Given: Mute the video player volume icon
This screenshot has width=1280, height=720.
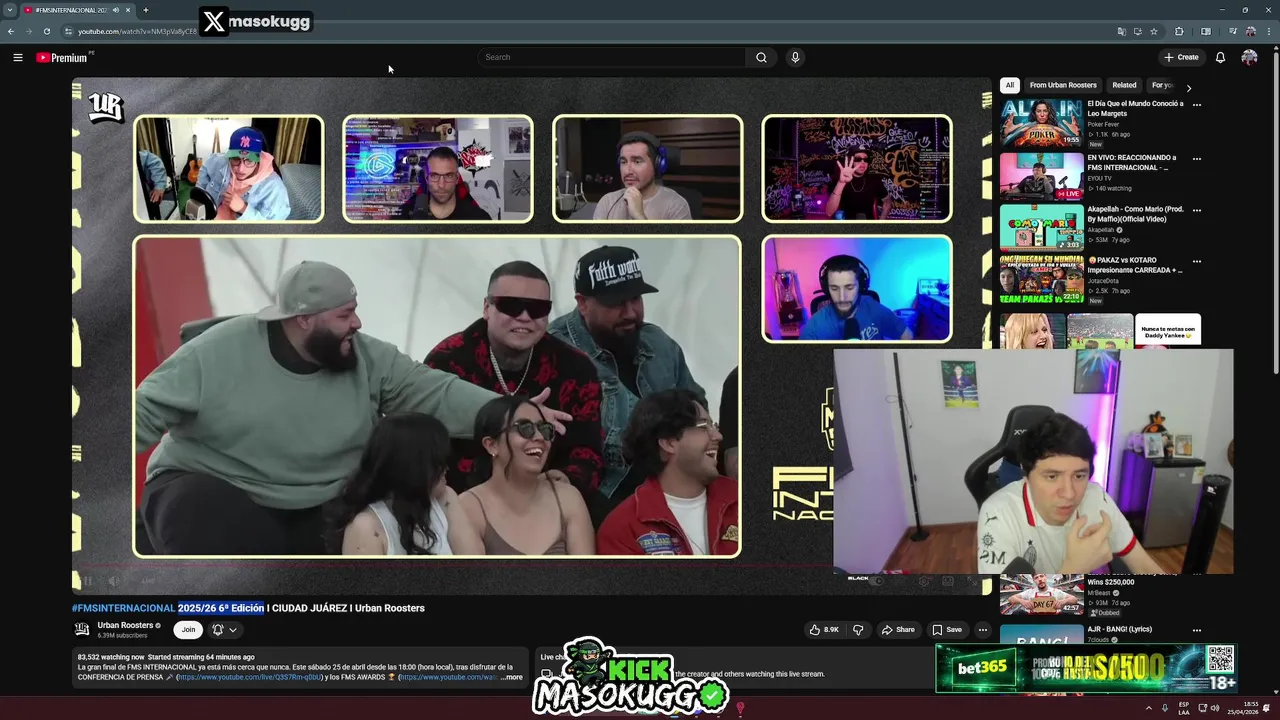Looking at the screenshot, I should pos(114,580).
